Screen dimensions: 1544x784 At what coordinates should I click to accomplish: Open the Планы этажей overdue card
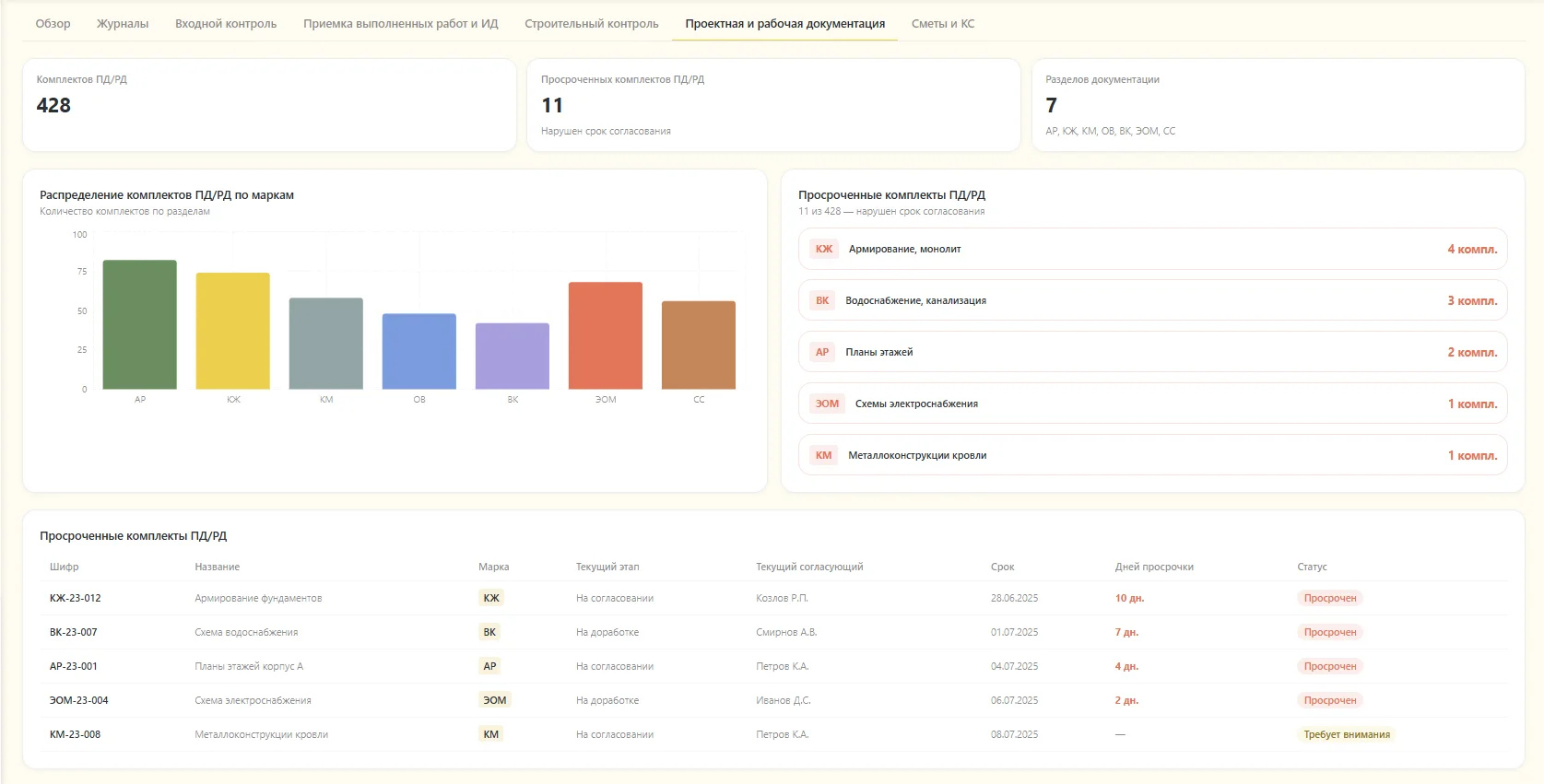click(x=1153, y=352)
